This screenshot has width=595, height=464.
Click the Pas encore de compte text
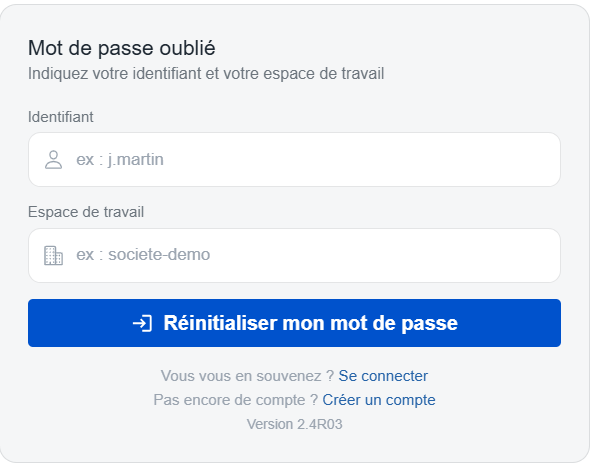tap(235, 400)
